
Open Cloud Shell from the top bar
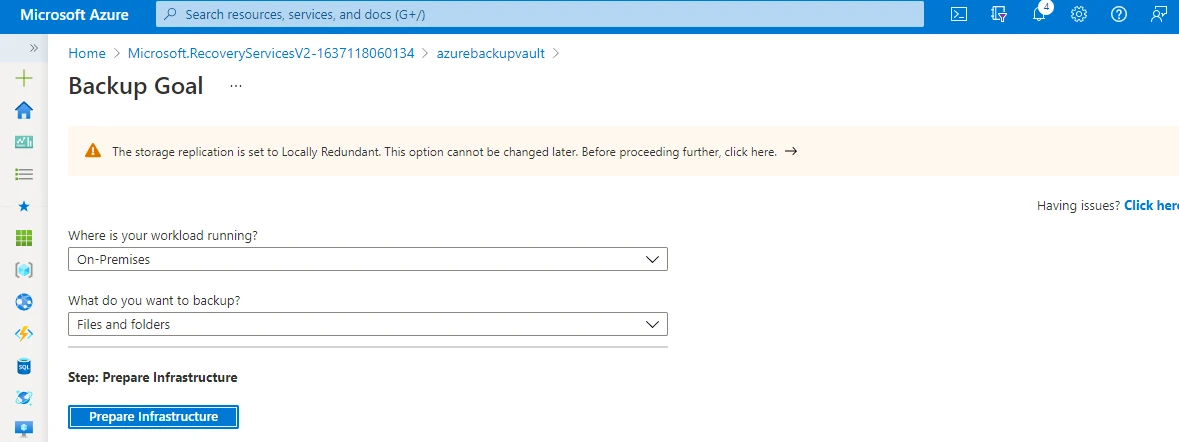click(x=959, y=14)
